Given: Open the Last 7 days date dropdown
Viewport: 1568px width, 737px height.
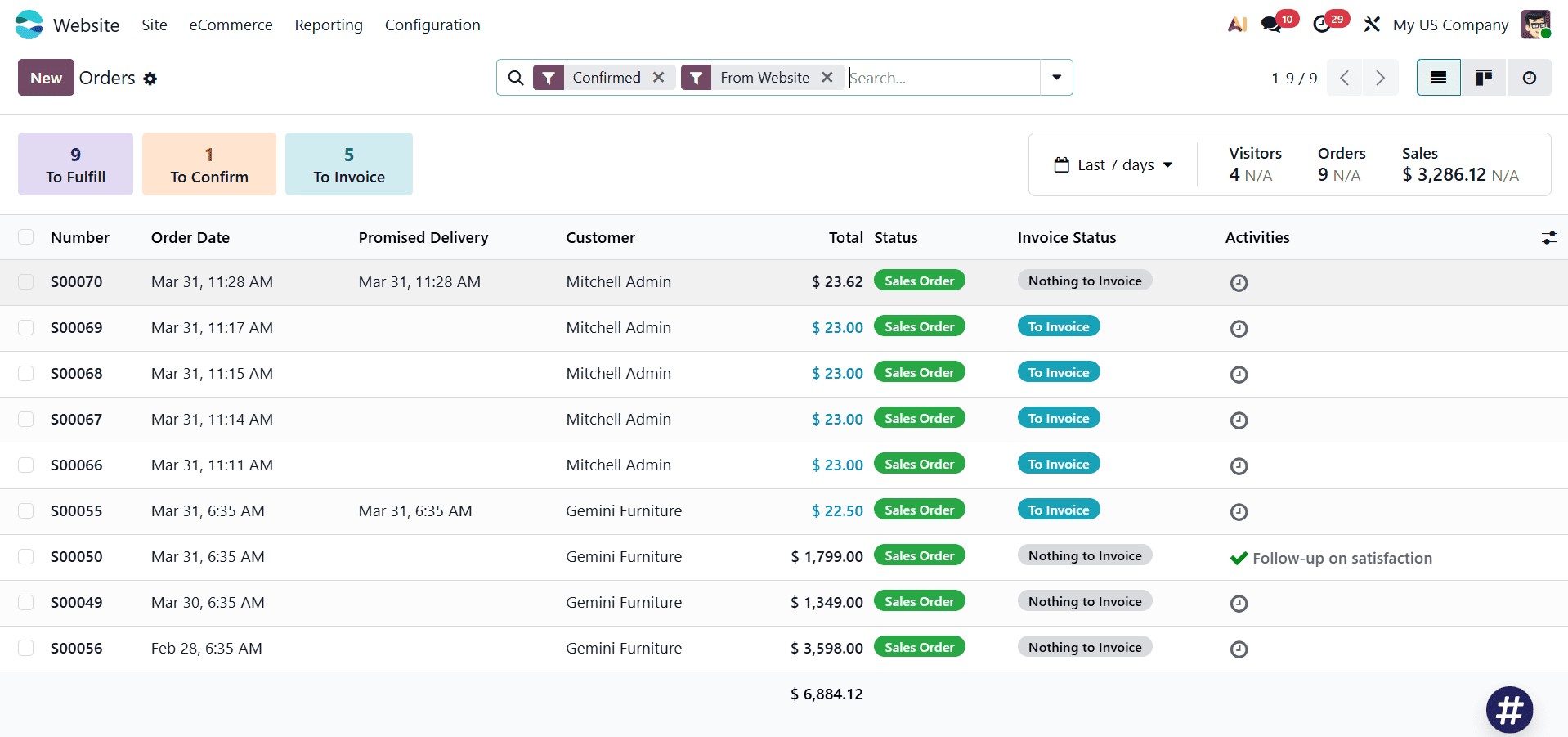Looking at the screenshot, I should click(1113, 164).
